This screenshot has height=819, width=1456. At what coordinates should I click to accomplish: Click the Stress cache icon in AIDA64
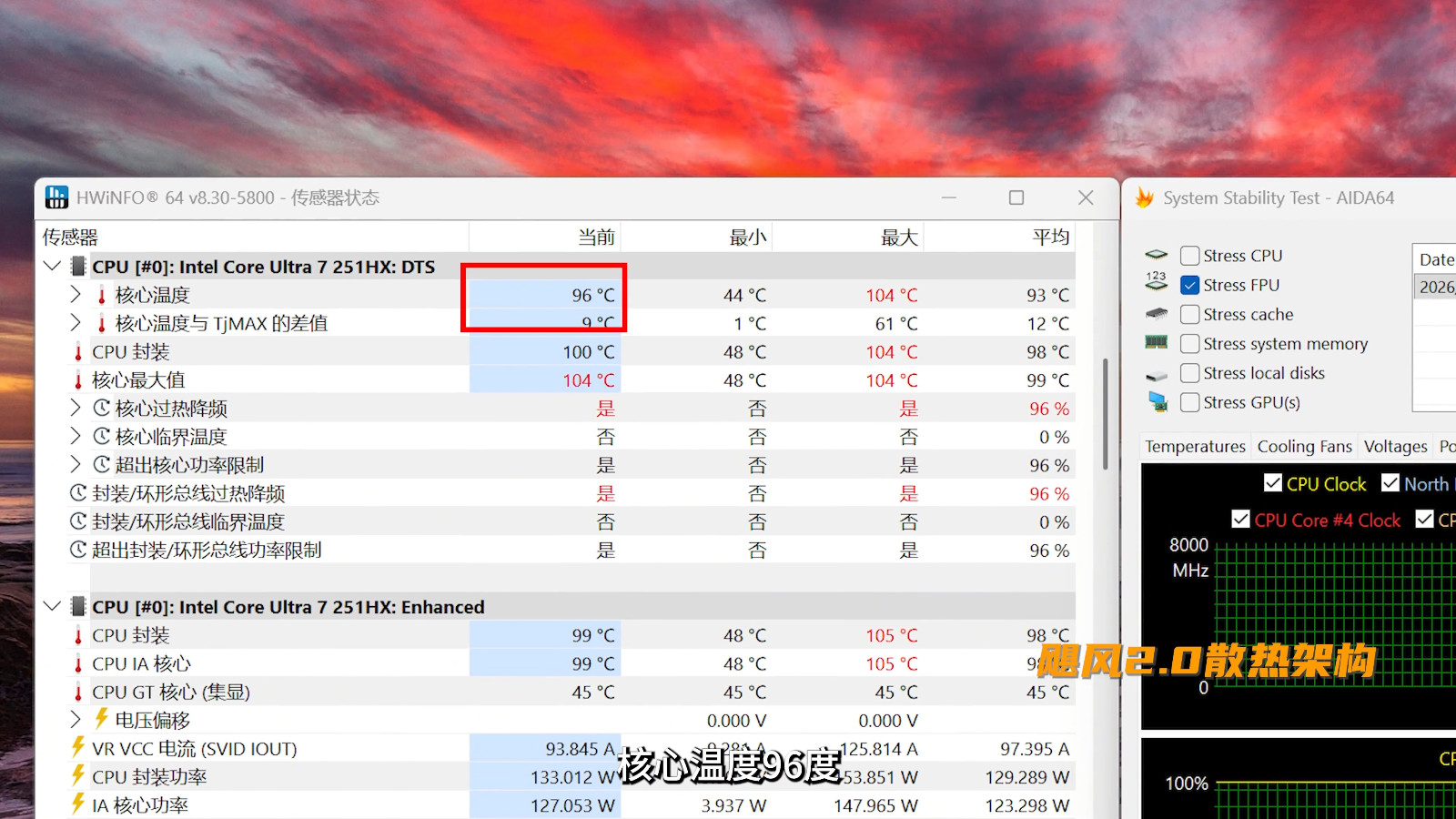1157,314
